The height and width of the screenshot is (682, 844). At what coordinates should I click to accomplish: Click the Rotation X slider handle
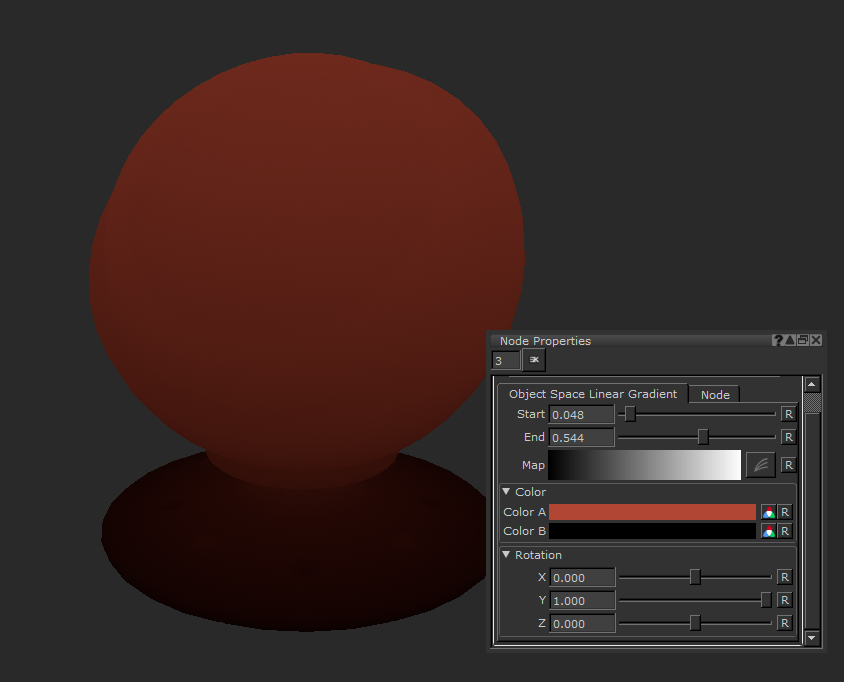point(695,577)
